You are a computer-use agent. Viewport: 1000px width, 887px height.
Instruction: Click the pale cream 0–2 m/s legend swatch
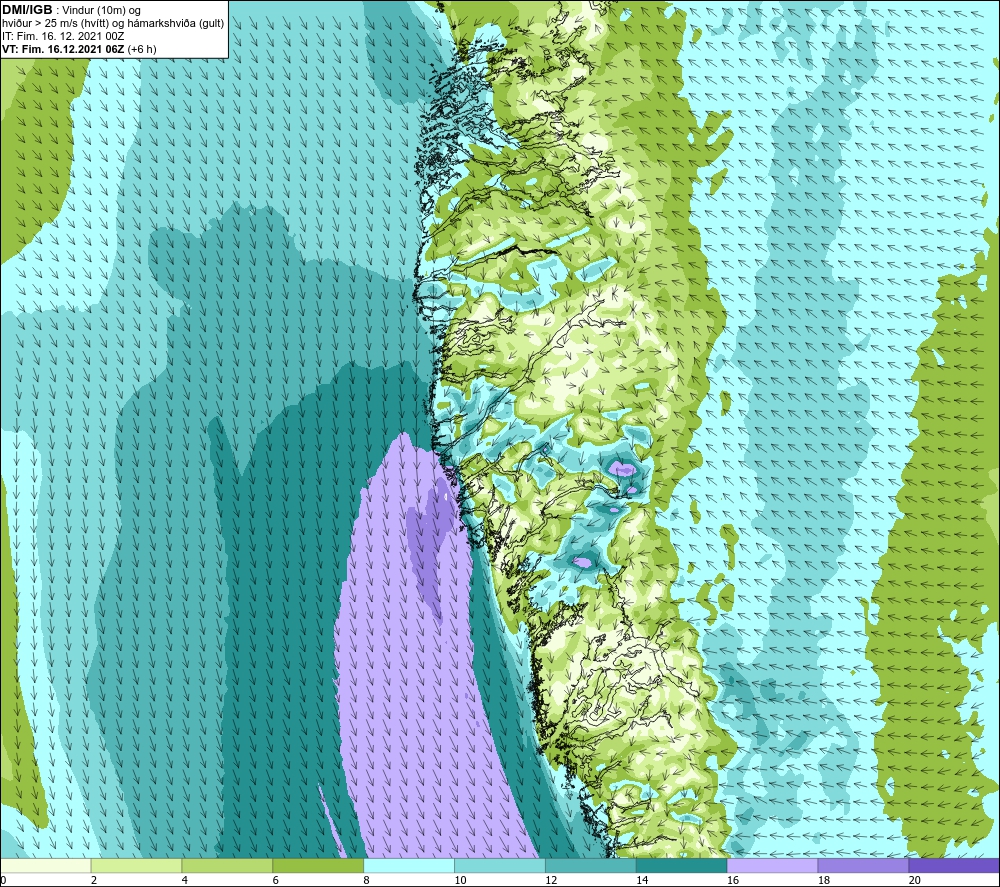click(x=46, y=865)
